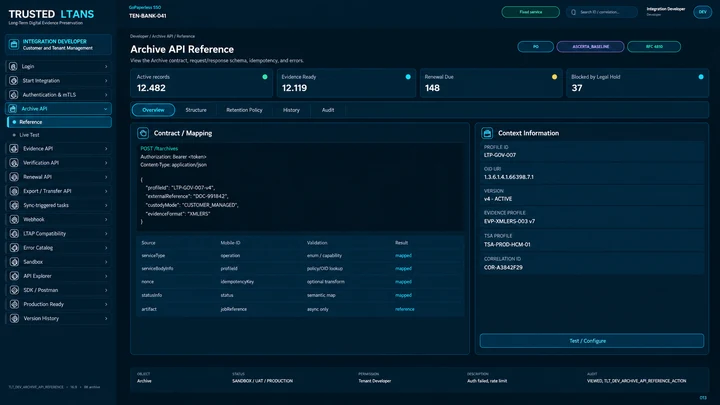
Task: Expand the Login menu chevron
Action: tap(106, 67)
